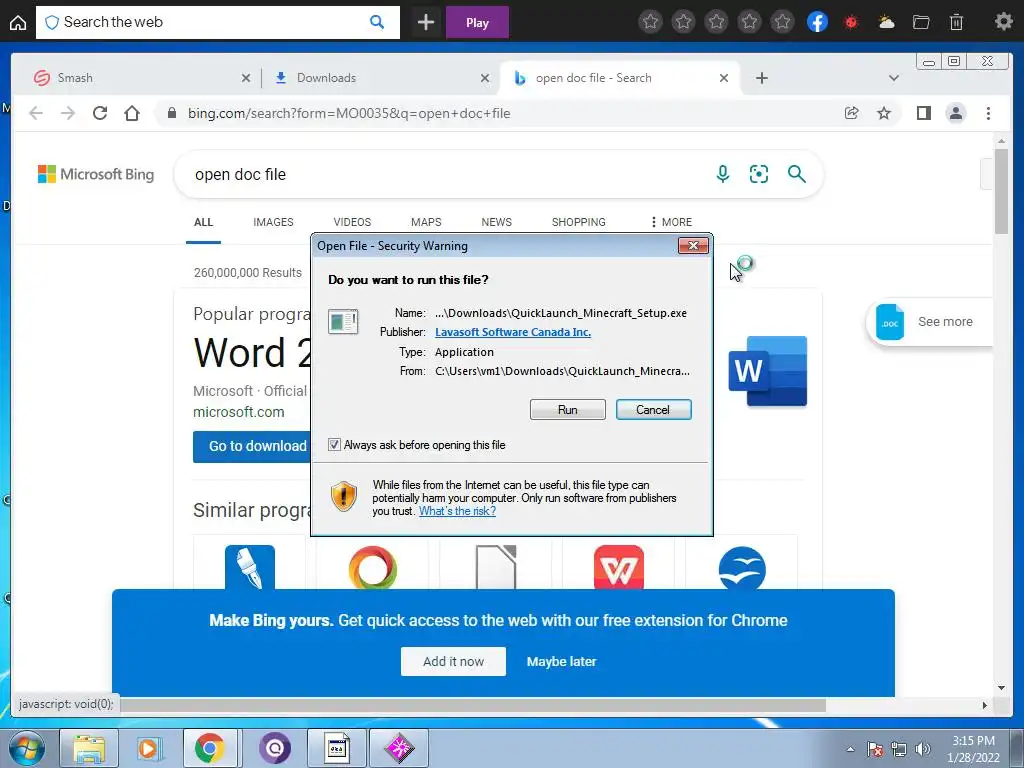The width and height of the screenshot is (1024, 768).
Task: Click the See more .doc card
Action: tap(929, 321)
